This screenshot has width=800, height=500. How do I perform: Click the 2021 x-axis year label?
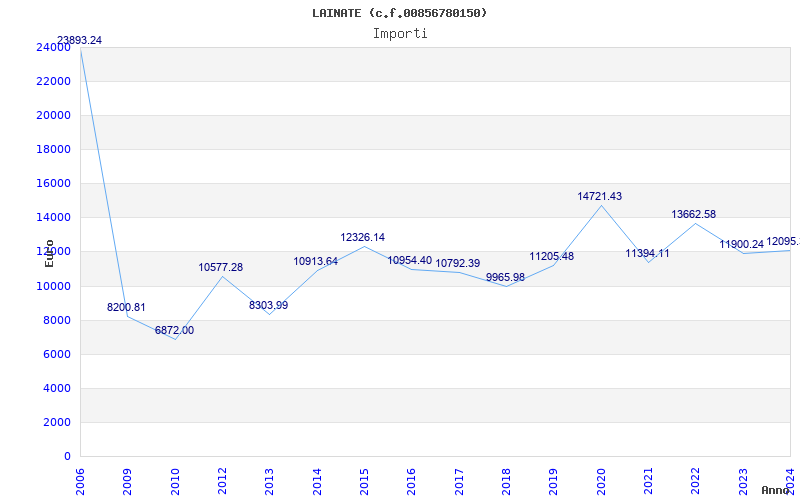pos(648,482)
